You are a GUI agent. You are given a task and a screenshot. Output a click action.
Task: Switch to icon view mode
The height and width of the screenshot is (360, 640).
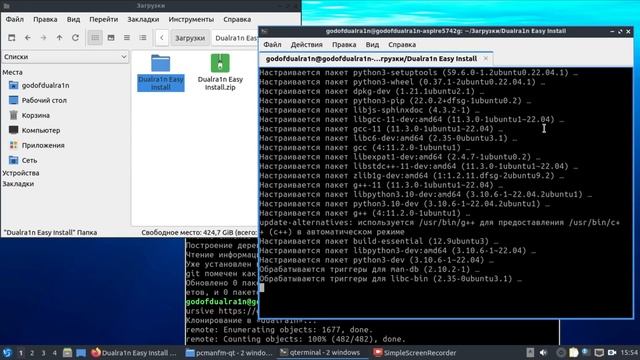pyautogui.click(x=95, y=38)
